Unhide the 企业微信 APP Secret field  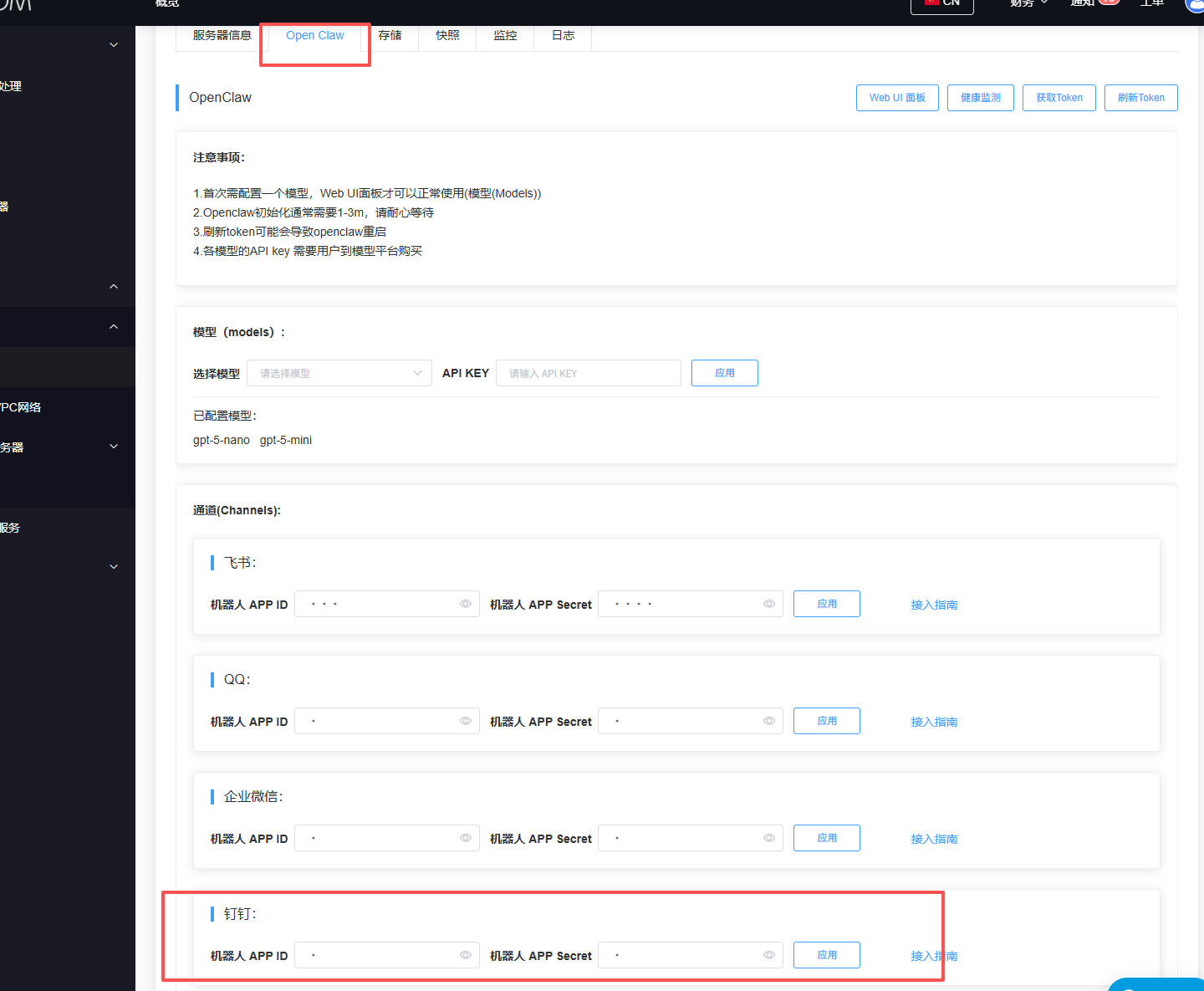pyautogui.click(x=769, y=838)
